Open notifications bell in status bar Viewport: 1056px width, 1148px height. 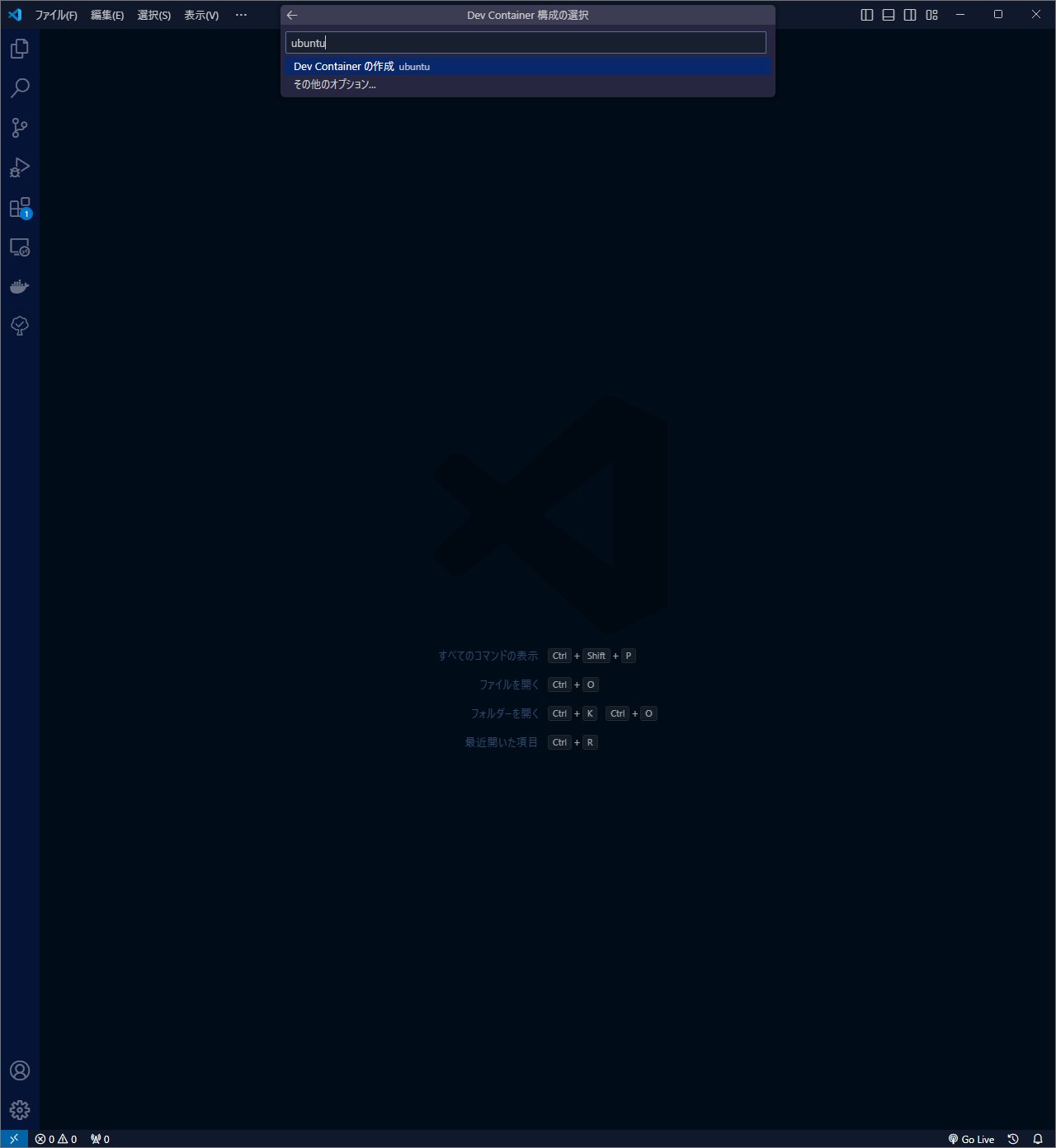pyautogui.click(x=1038, y=1139)
